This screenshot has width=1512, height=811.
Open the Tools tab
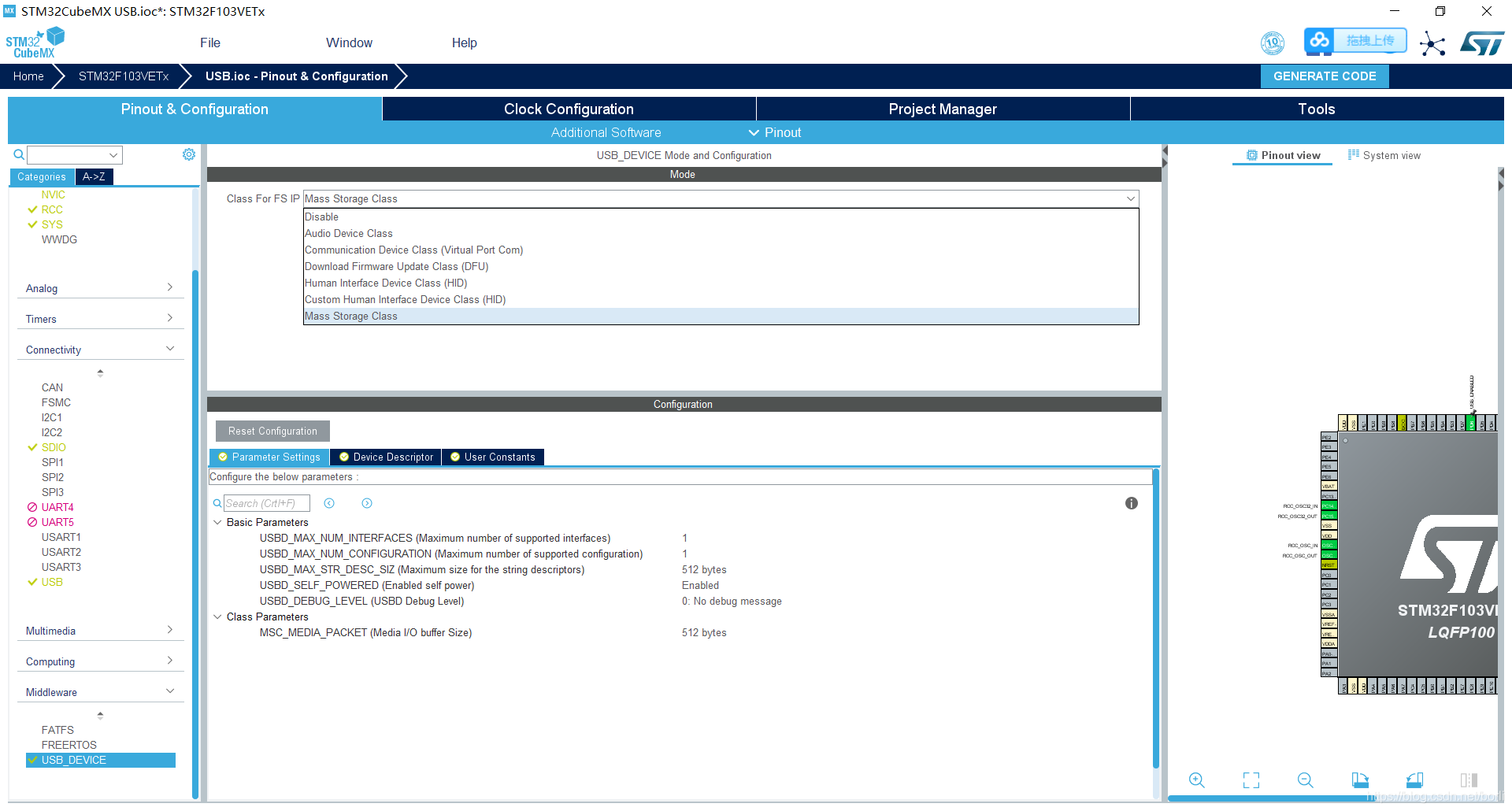click(x=1317, y=109)
